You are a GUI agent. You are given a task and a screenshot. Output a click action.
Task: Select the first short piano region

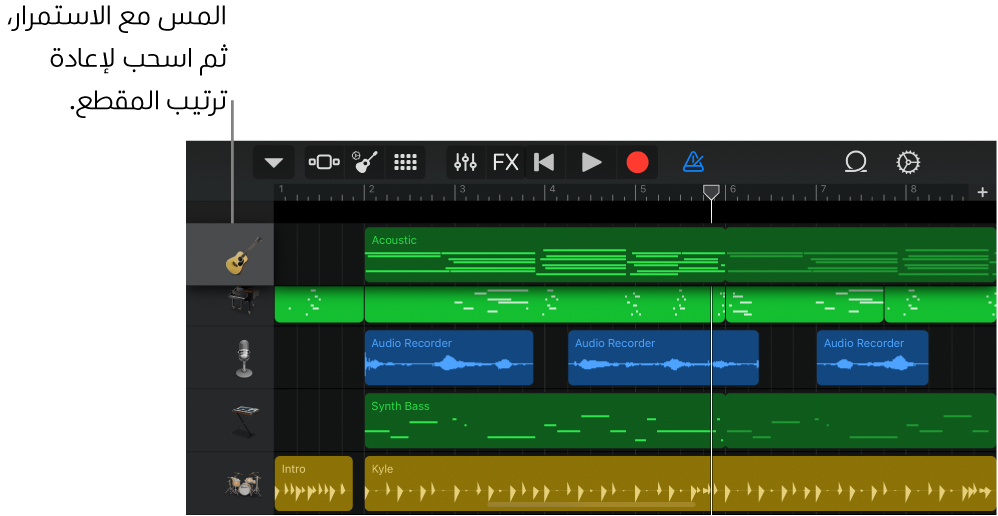click(319, 304)
